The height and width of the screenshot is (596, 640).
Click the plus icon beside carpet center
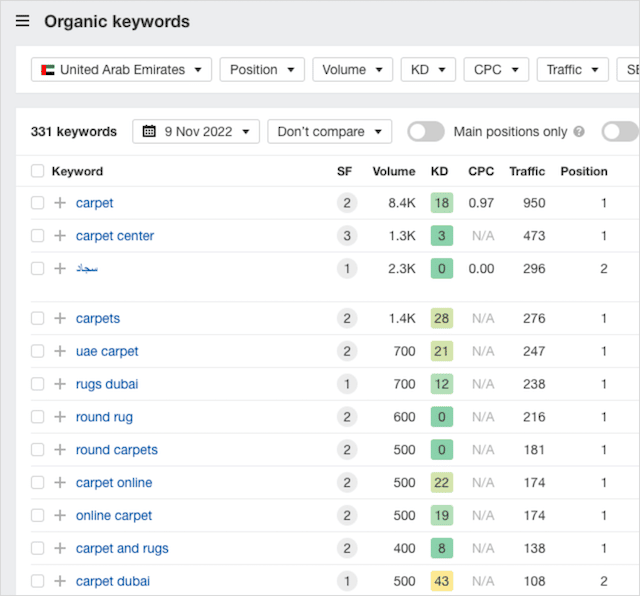click(x=59, y=236)
